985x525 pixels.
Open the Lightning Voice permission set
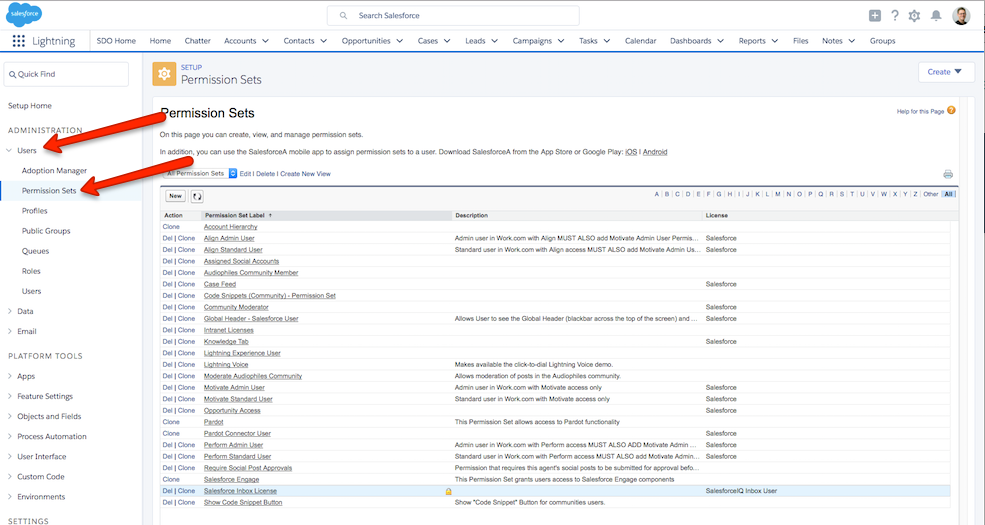click(x=226, y=365)
